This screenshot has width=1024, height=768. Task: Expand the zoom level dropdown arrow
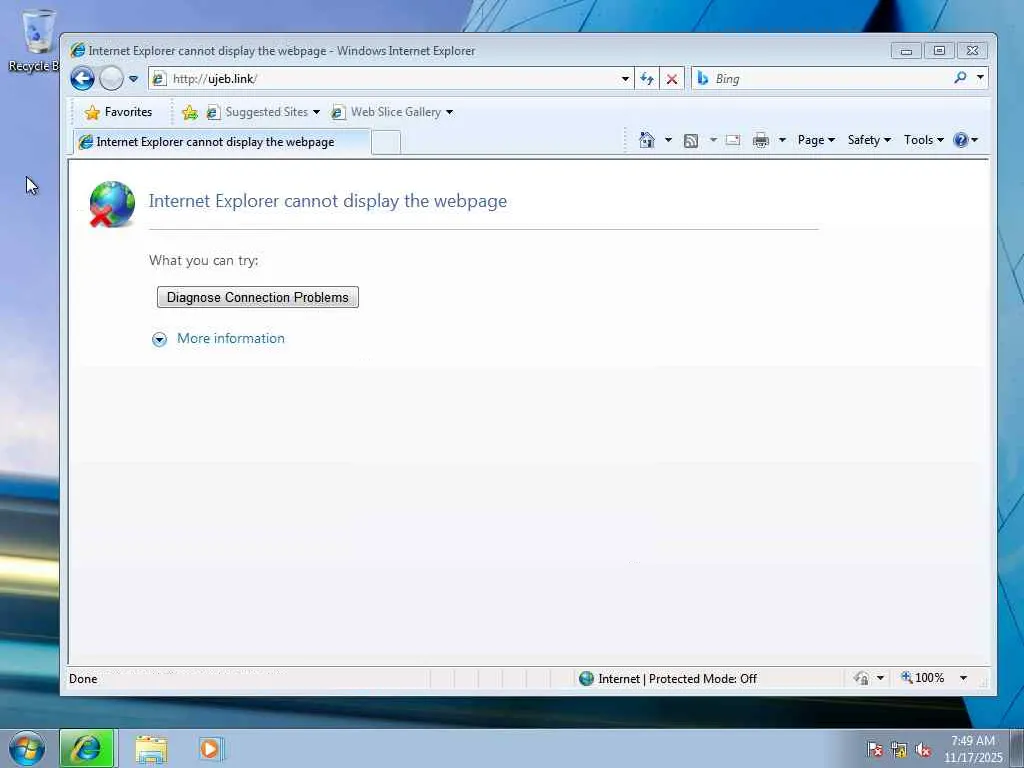click(x=963, y=678)
